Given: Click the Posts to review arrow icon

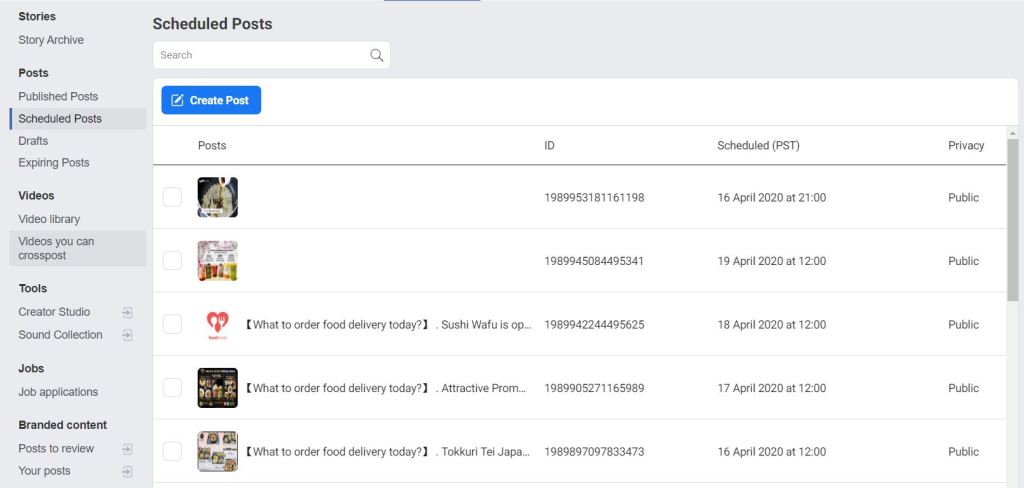Looking at the screenshot, I should [x=127, y=449].
